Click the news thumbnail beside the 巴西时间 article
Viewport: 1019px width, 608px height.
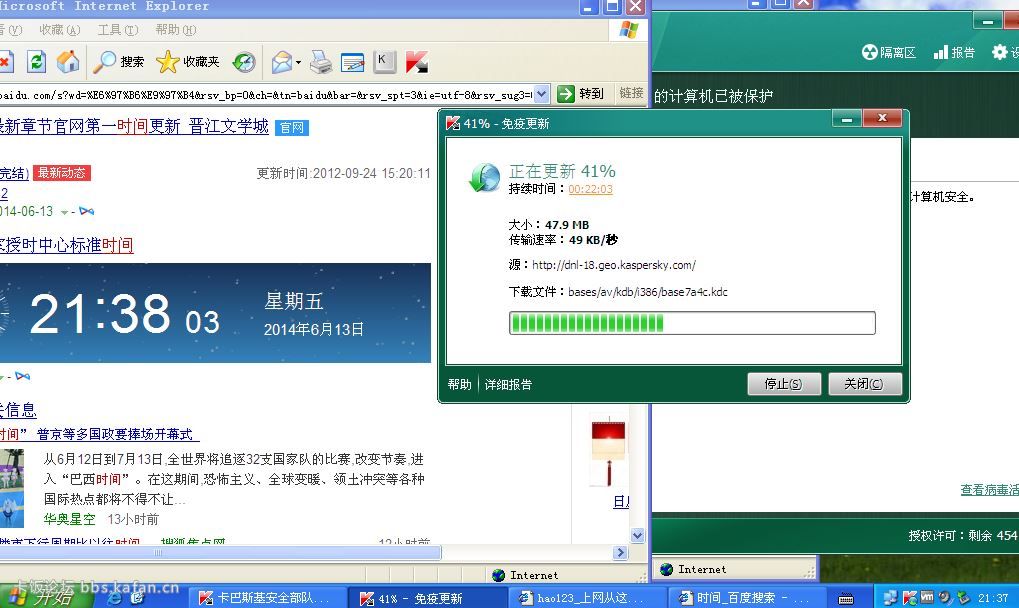pyautogui.click(x=12, y=488)
